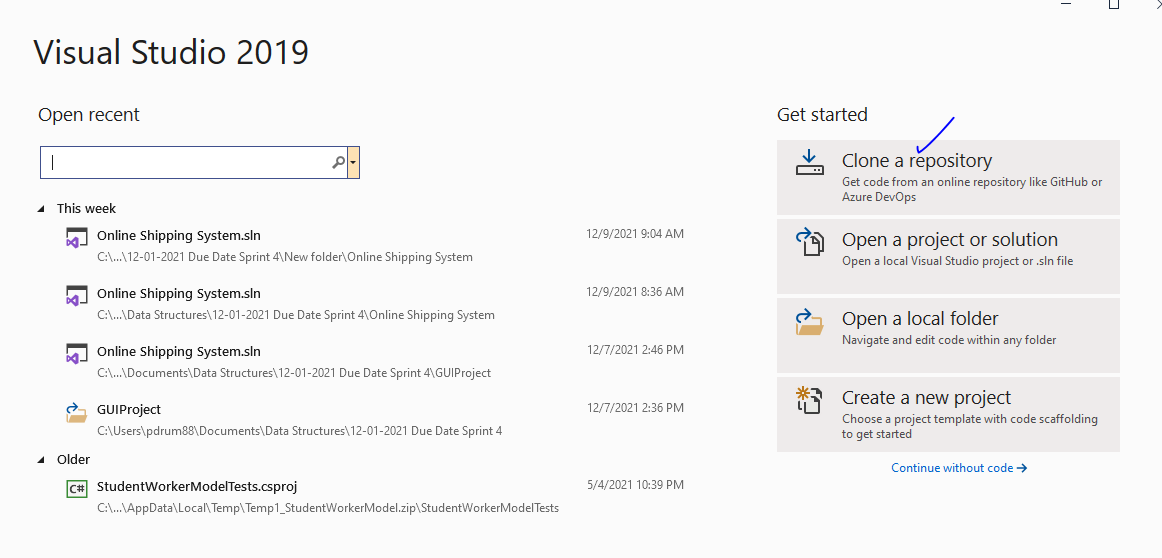Viewport: 1162px width, 558px height.
Task: Follow the Continue without code link
Action: [x=959, y=468]
